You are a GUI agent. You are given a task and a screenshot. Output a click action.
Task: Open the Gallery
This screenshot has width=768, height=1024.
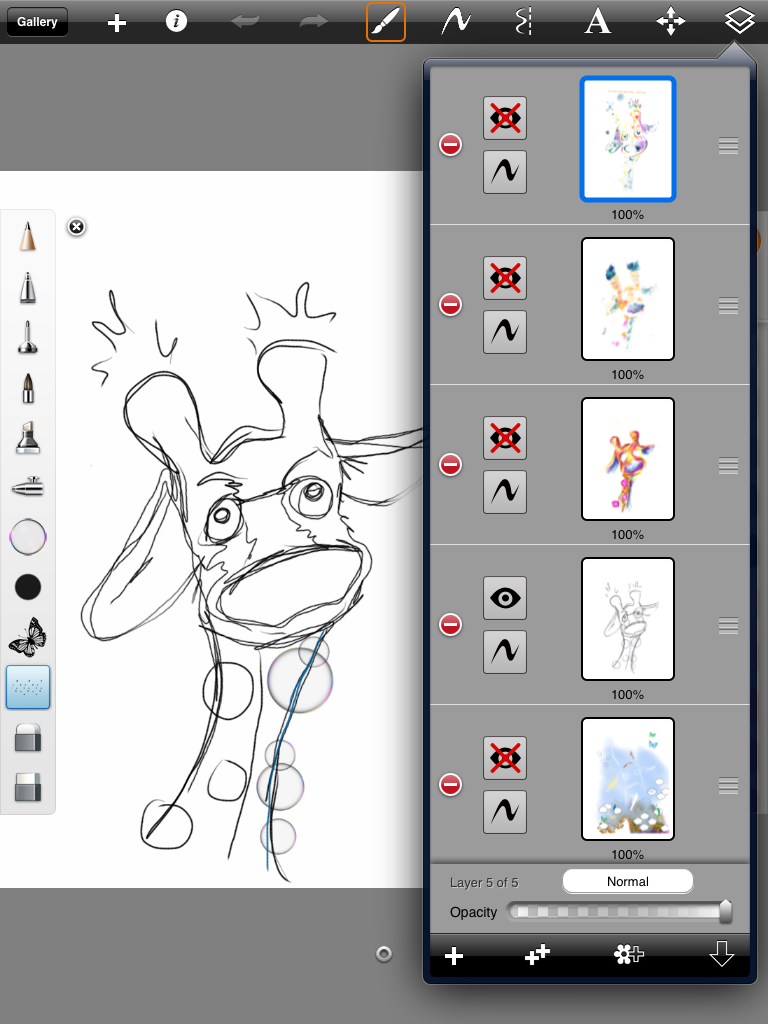(x=37, y=22)
